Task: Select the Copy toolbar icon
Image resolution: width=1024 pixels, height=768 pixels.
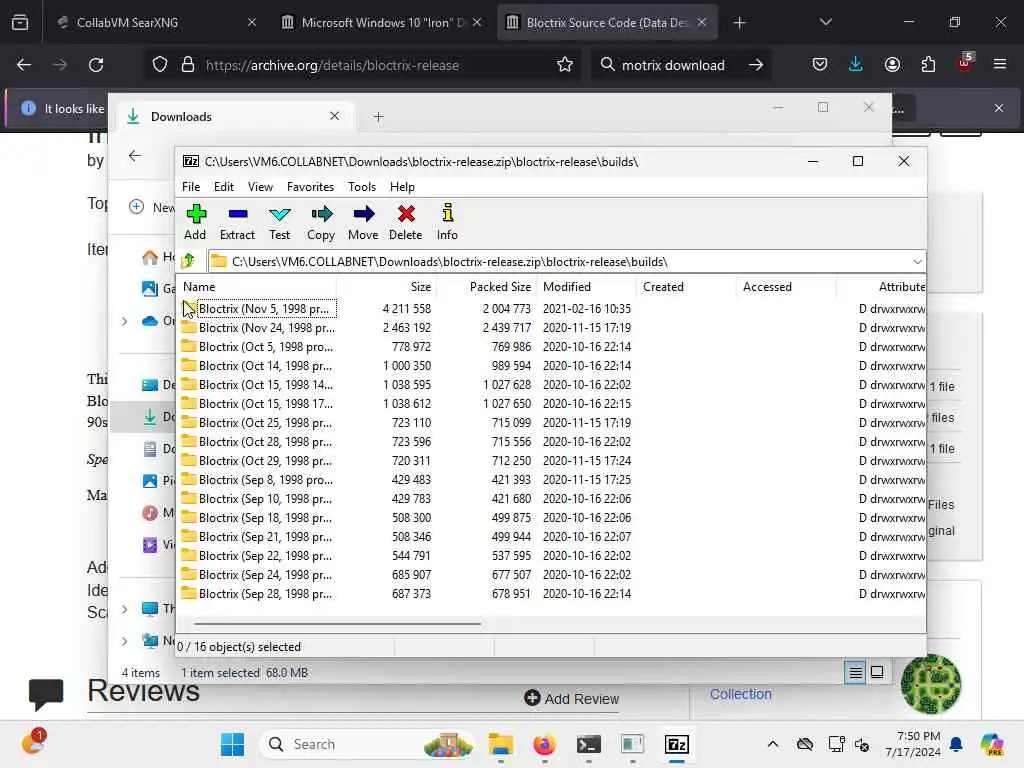Action: point(321,222)
